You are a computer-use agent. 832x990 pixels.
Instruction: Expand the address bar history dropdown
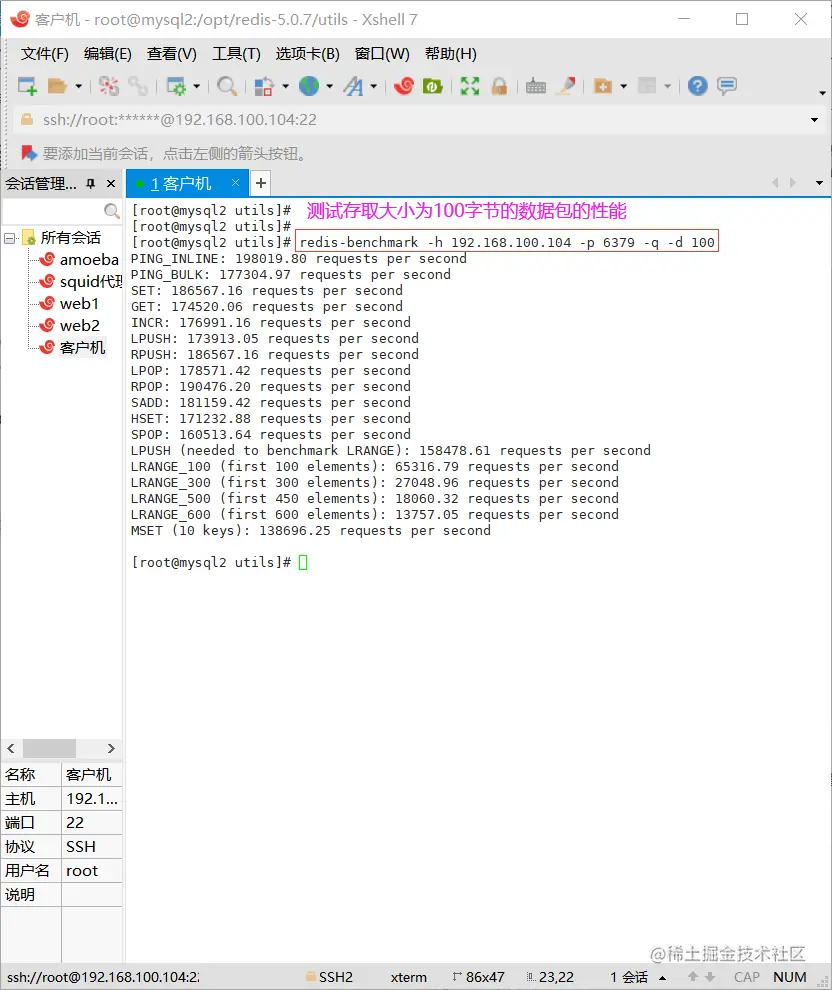pos(814,120)
